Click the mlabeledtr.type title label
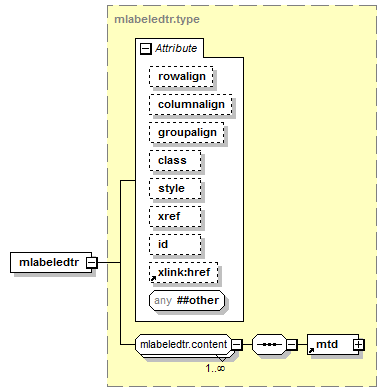The height and width of the screenshot is (392, 387). tap(157, 19)
